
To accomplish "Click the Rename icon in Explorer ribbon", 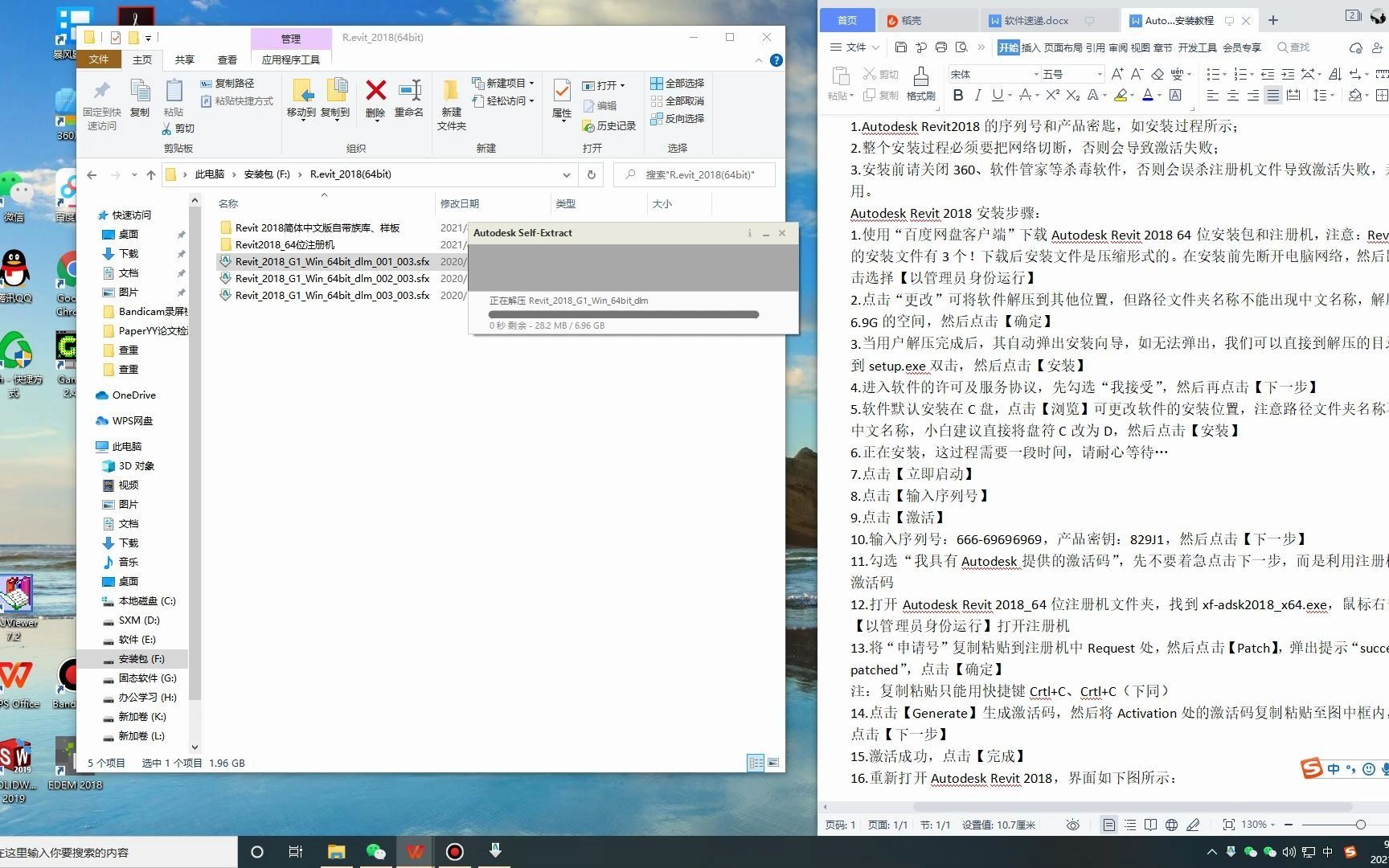I will coord(409,91).
